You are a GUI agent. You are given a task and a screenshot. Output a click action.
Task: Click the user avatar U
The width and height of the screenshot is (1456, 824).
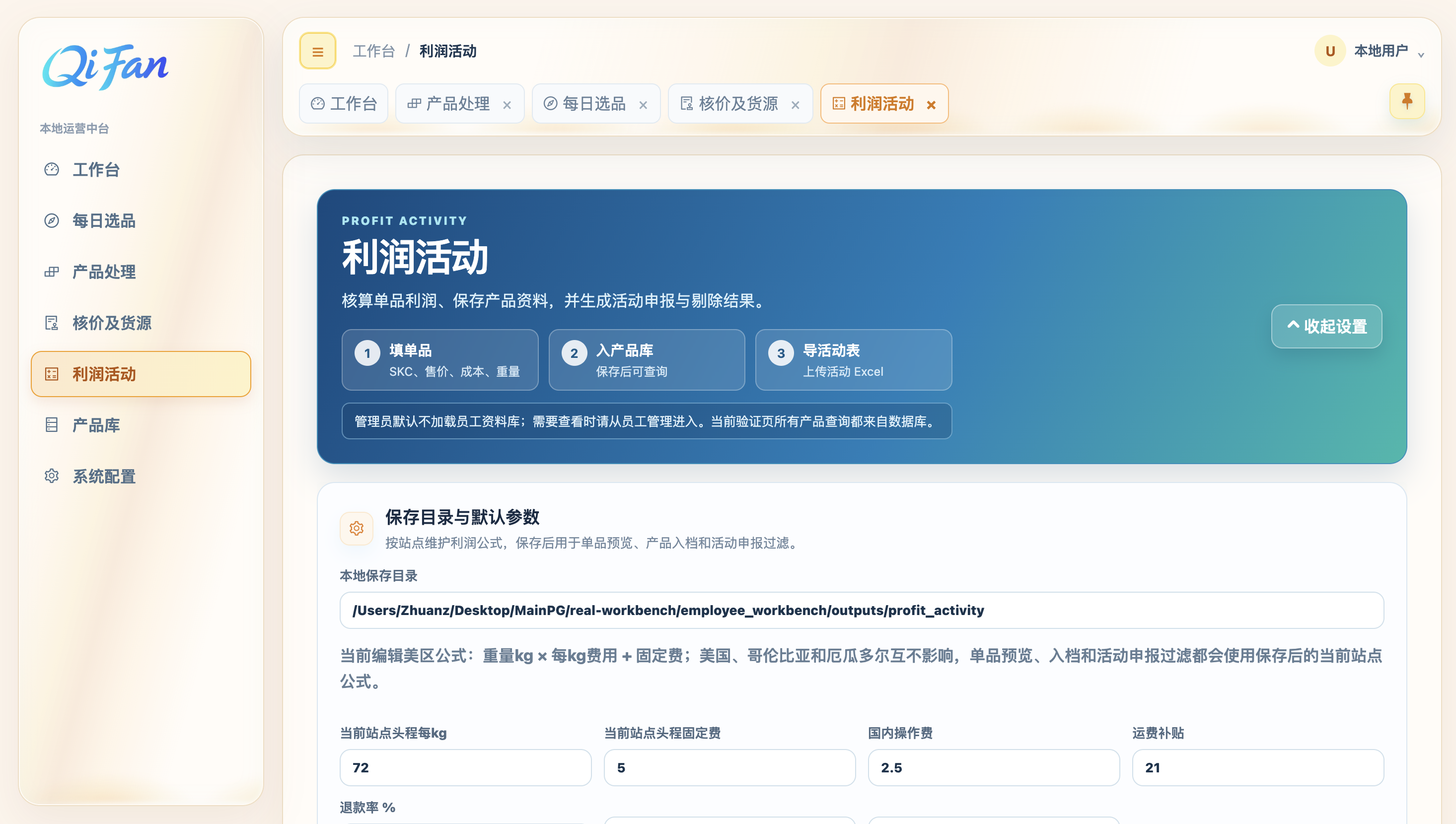1330,51
